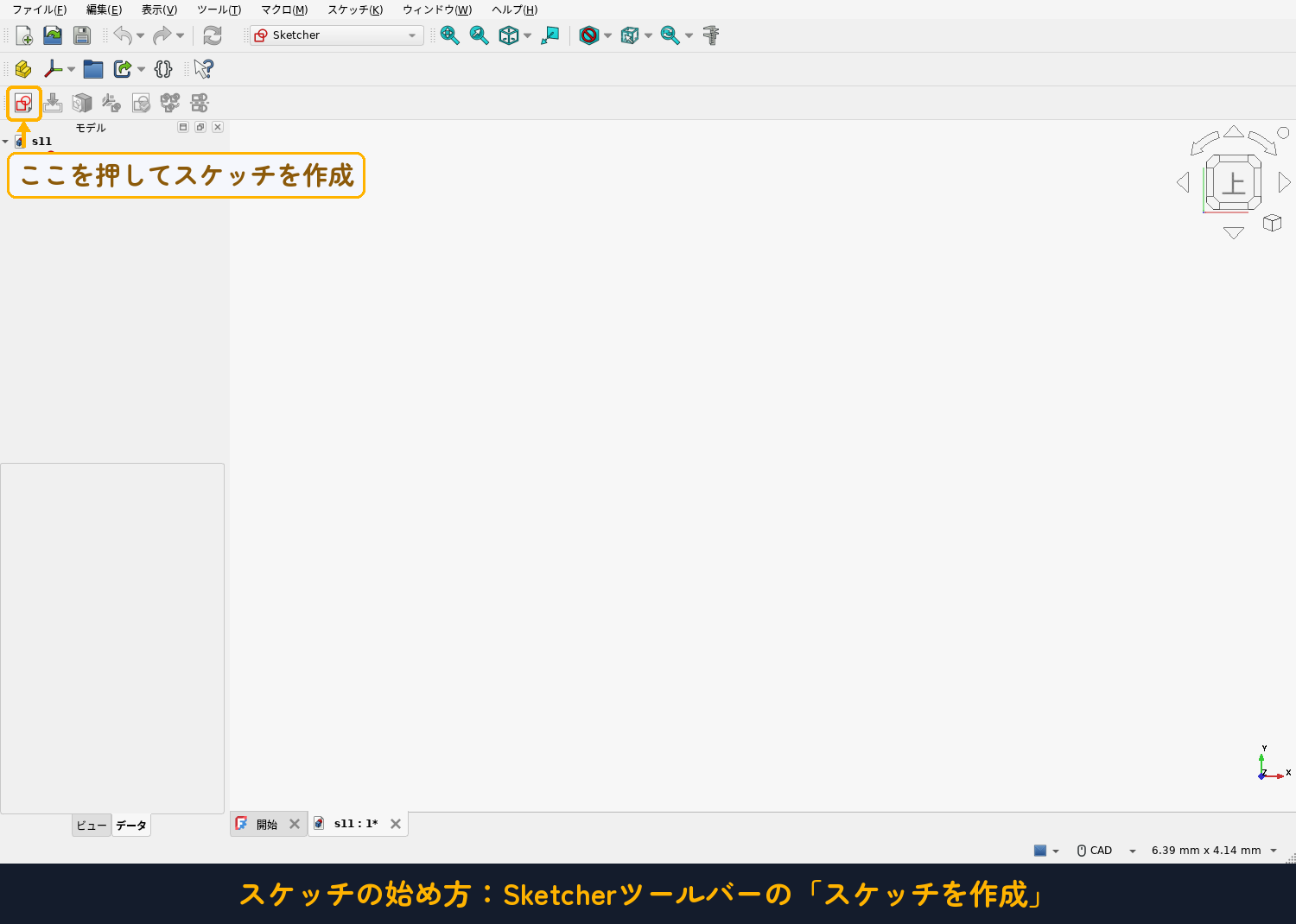Open the Make Link dropdown arrow

(141, 69)
